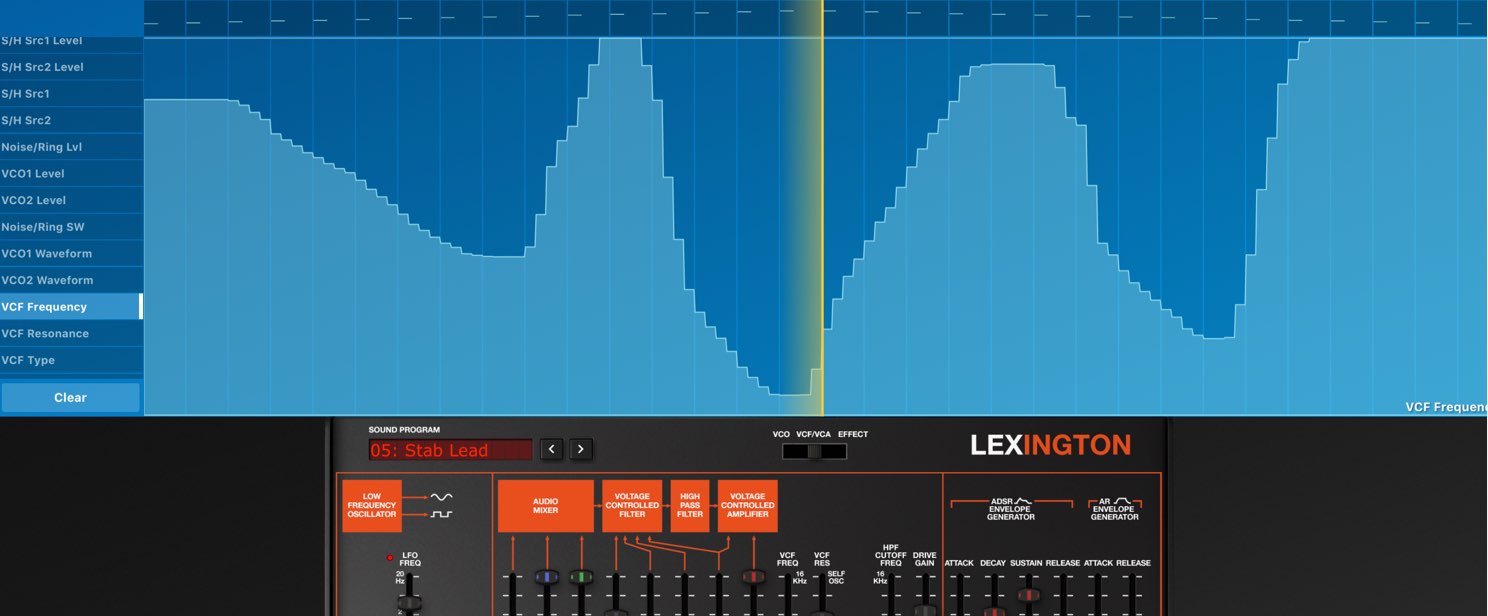Click the 'DRIVE GAIN' label
This screenshot has height=616, width=1488.
point(925,559)
